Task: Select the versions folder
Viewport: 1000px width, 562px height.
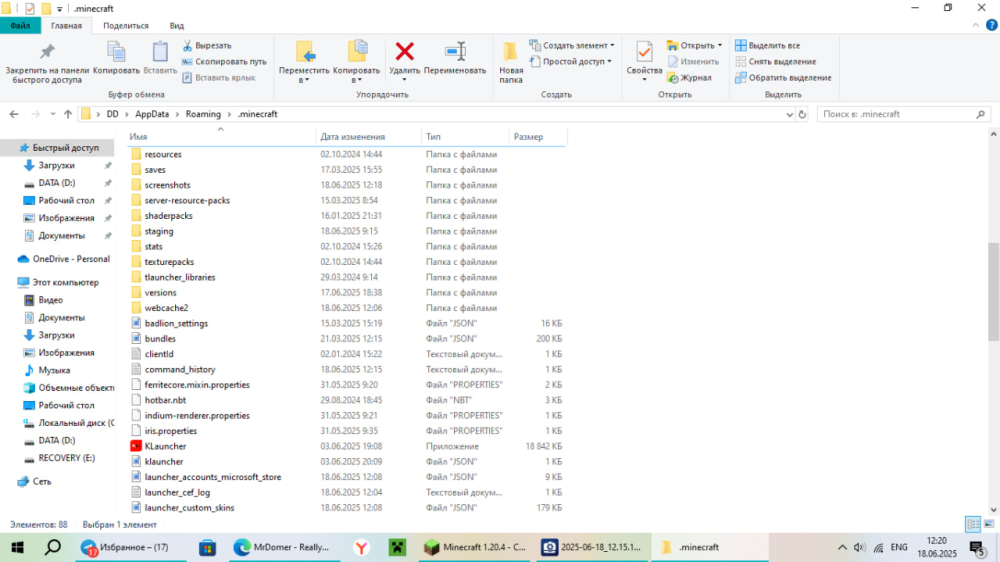Action: pos(153,293)
